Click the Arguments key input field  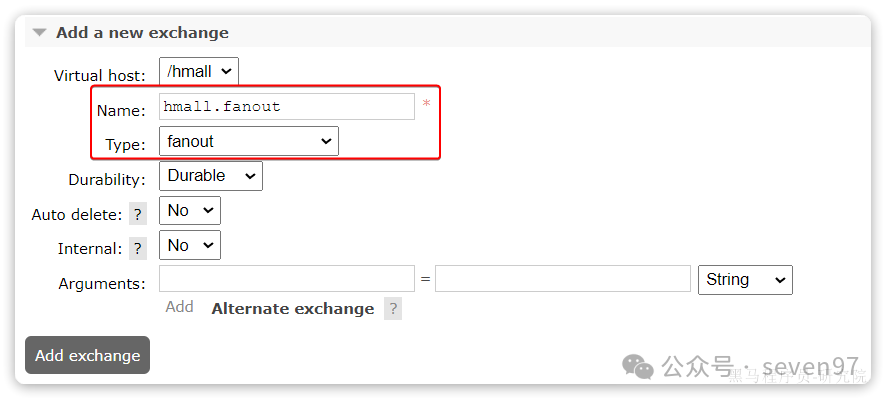(287, 278)
